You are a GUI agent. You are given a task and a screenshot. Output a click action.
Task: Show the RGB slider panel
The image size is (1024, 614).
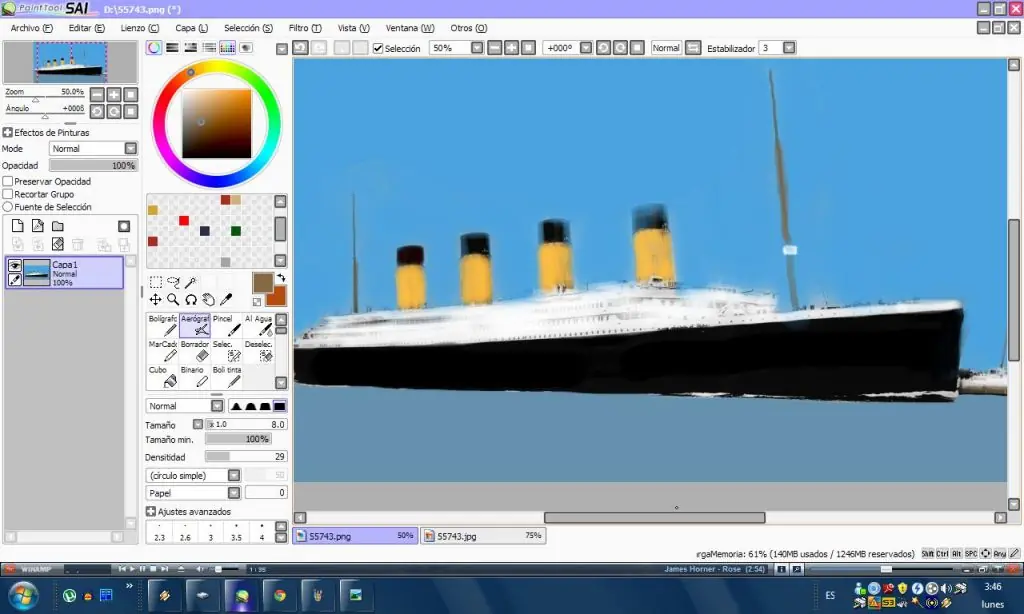tap(172, 48)
